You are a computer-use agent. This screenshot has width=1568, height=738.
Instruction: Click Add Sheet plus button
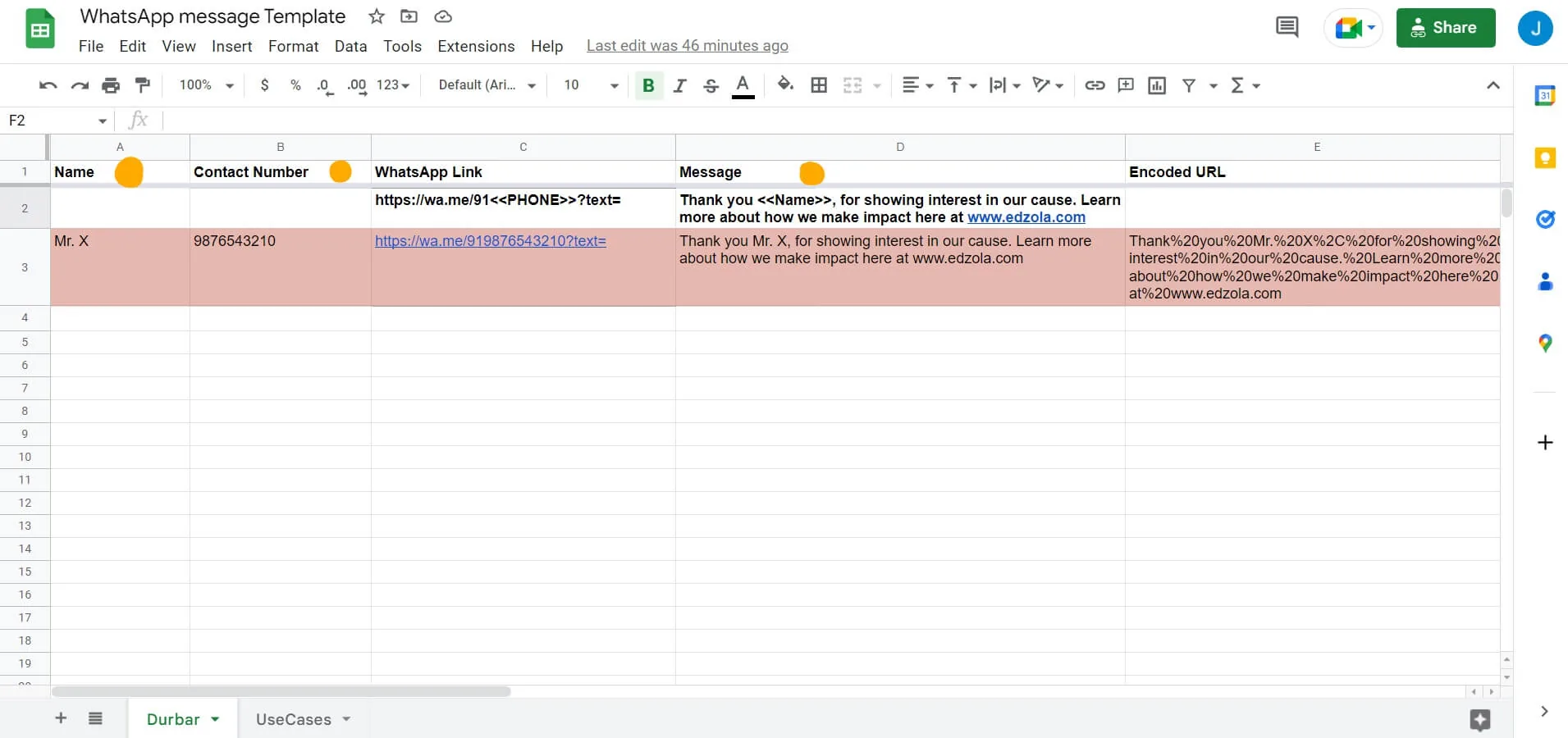coord(61,718)
